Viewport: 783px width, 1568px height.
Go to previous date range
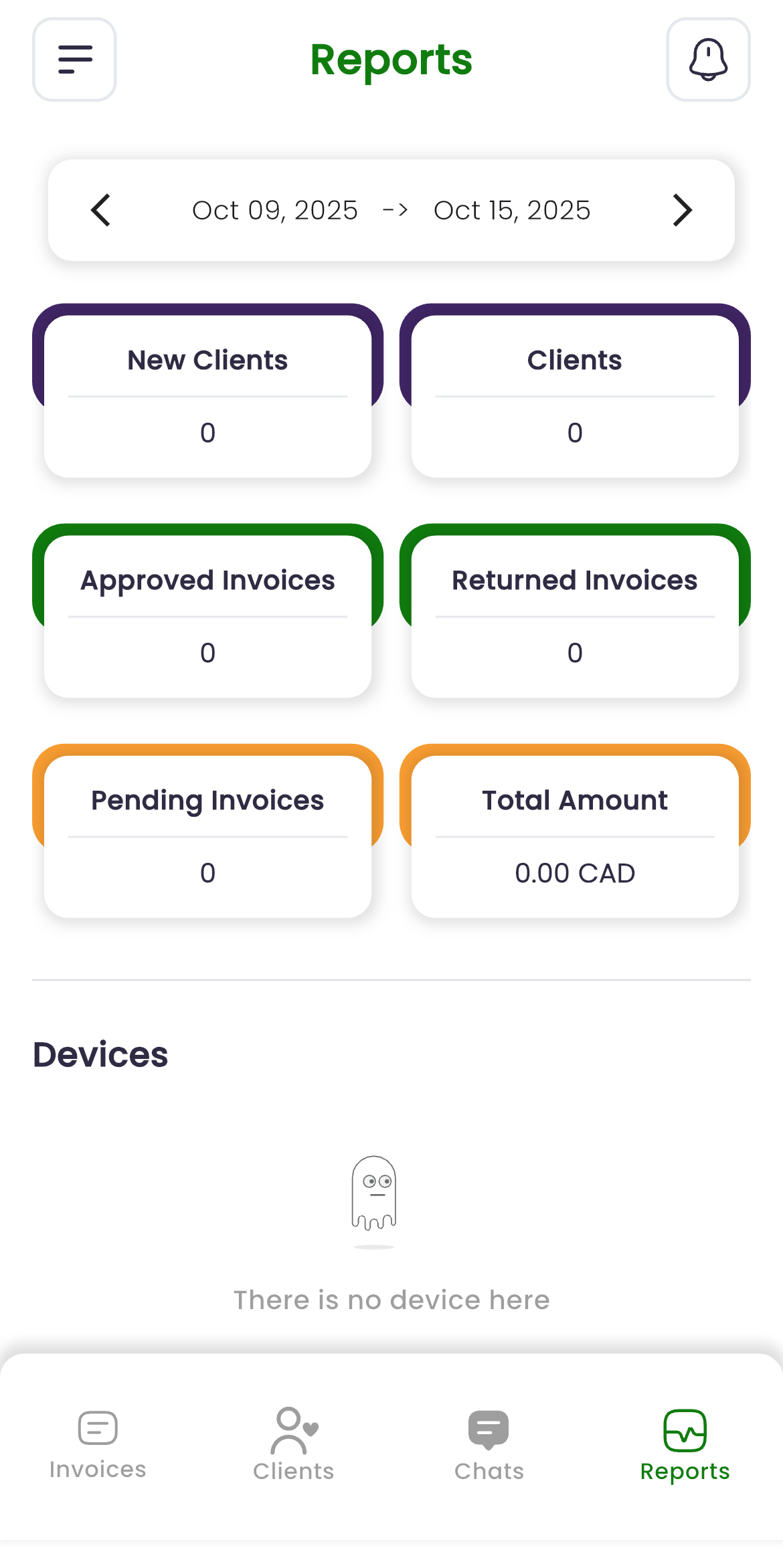click(x=101, y=210)
